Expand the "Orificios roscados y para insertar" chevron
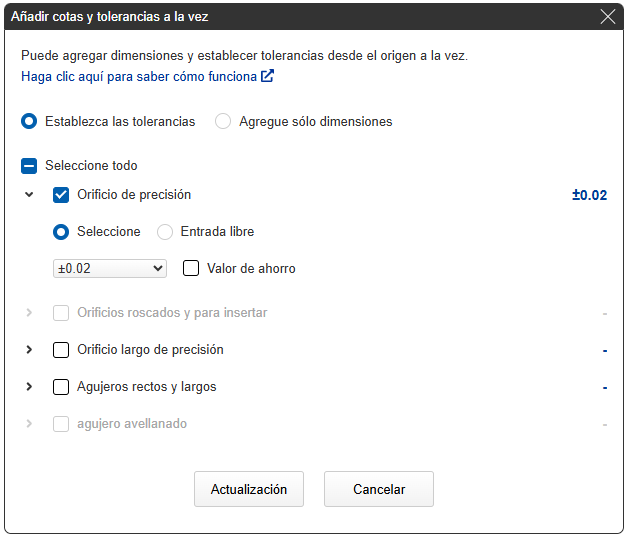The width and height of the screenshot is (626, 537). (x=29, y=313)
